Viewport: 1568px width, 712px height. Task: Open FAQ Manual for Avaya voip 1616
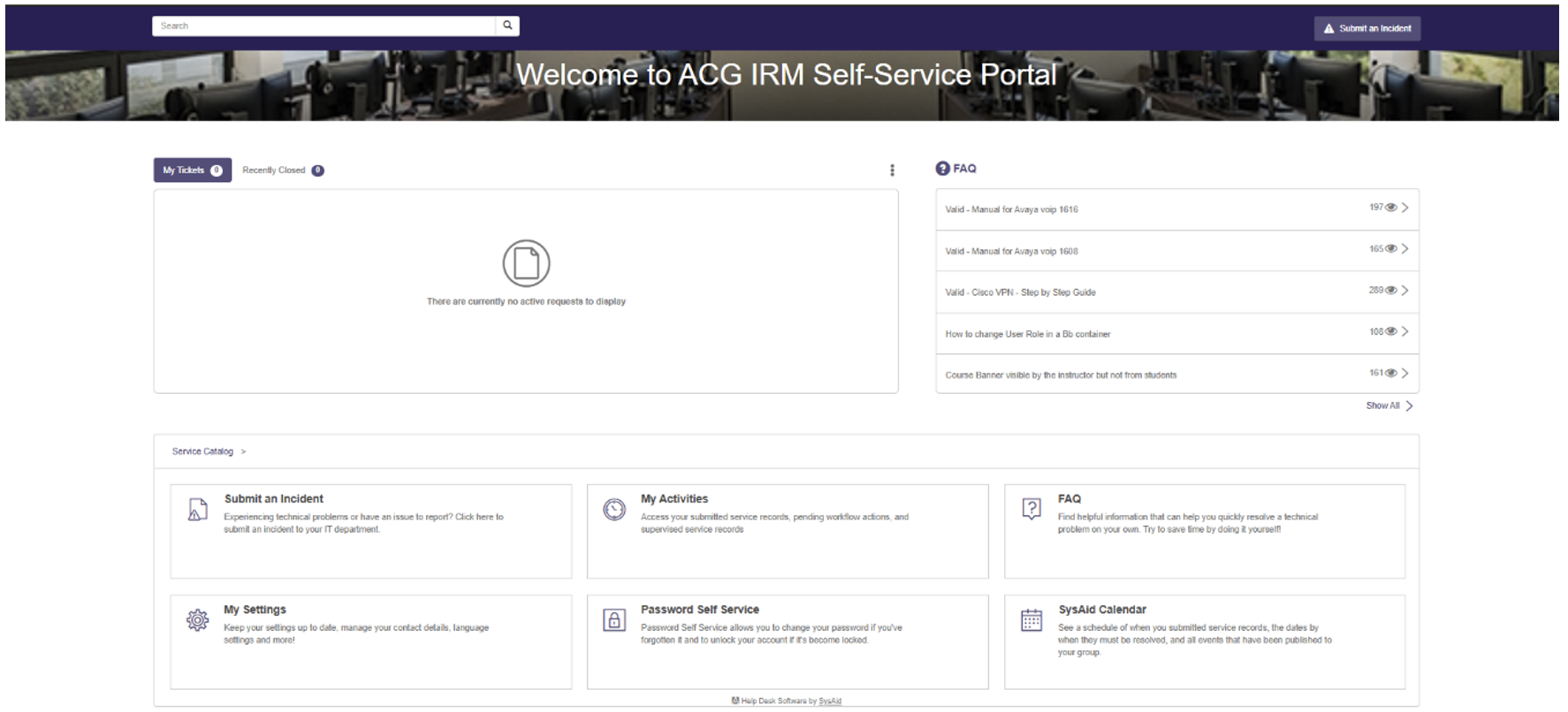1177,209
